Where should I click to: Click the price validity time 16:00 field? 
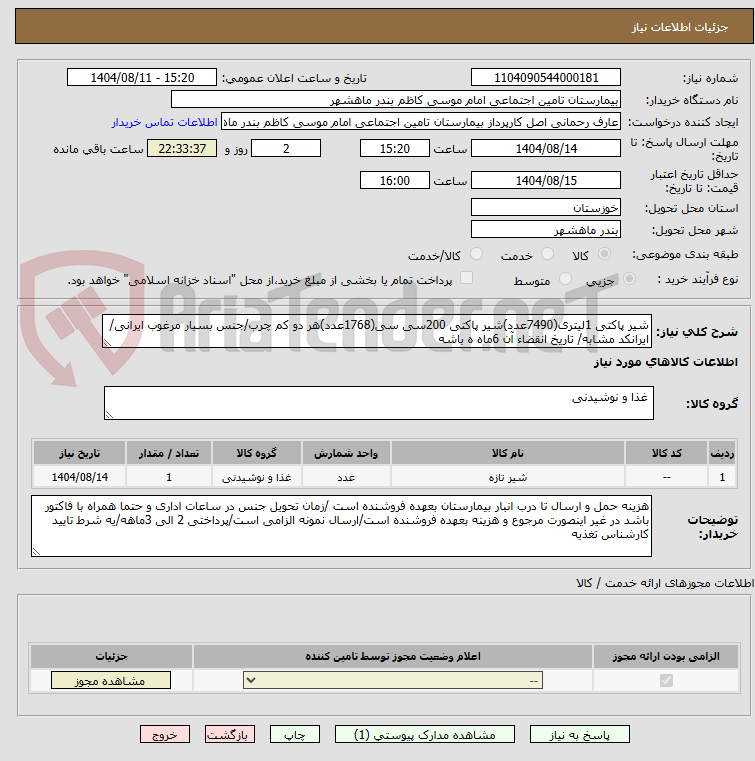pos(394,181)
